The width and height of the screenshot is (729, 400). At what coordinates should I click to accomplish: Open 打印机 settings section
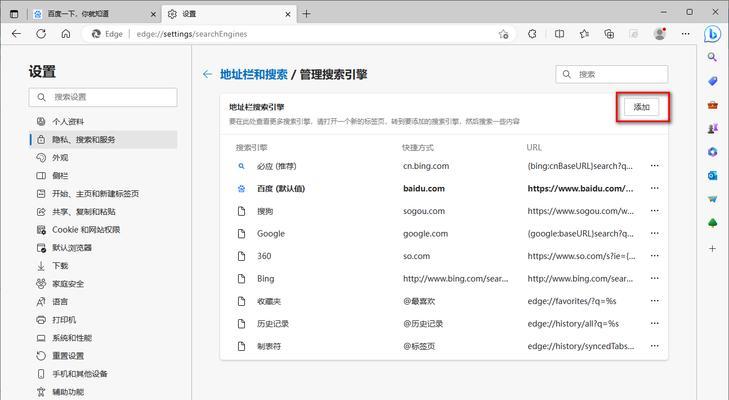click(103, 320)
